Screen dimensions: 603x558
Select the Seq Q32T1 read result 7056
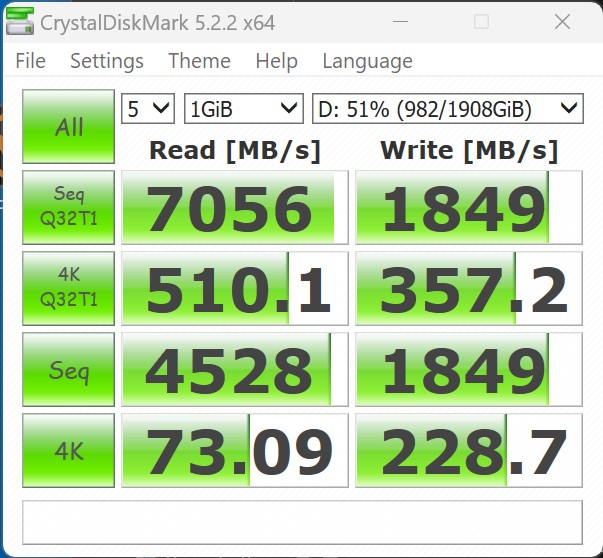tap(235, 208)
